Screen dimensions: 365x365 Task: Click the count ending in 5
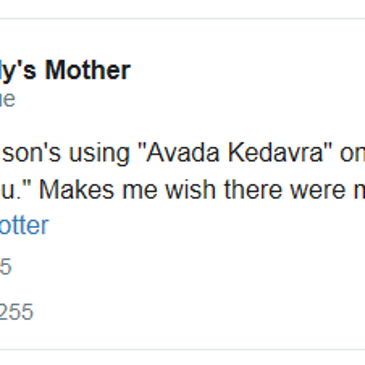pos(6,267)
